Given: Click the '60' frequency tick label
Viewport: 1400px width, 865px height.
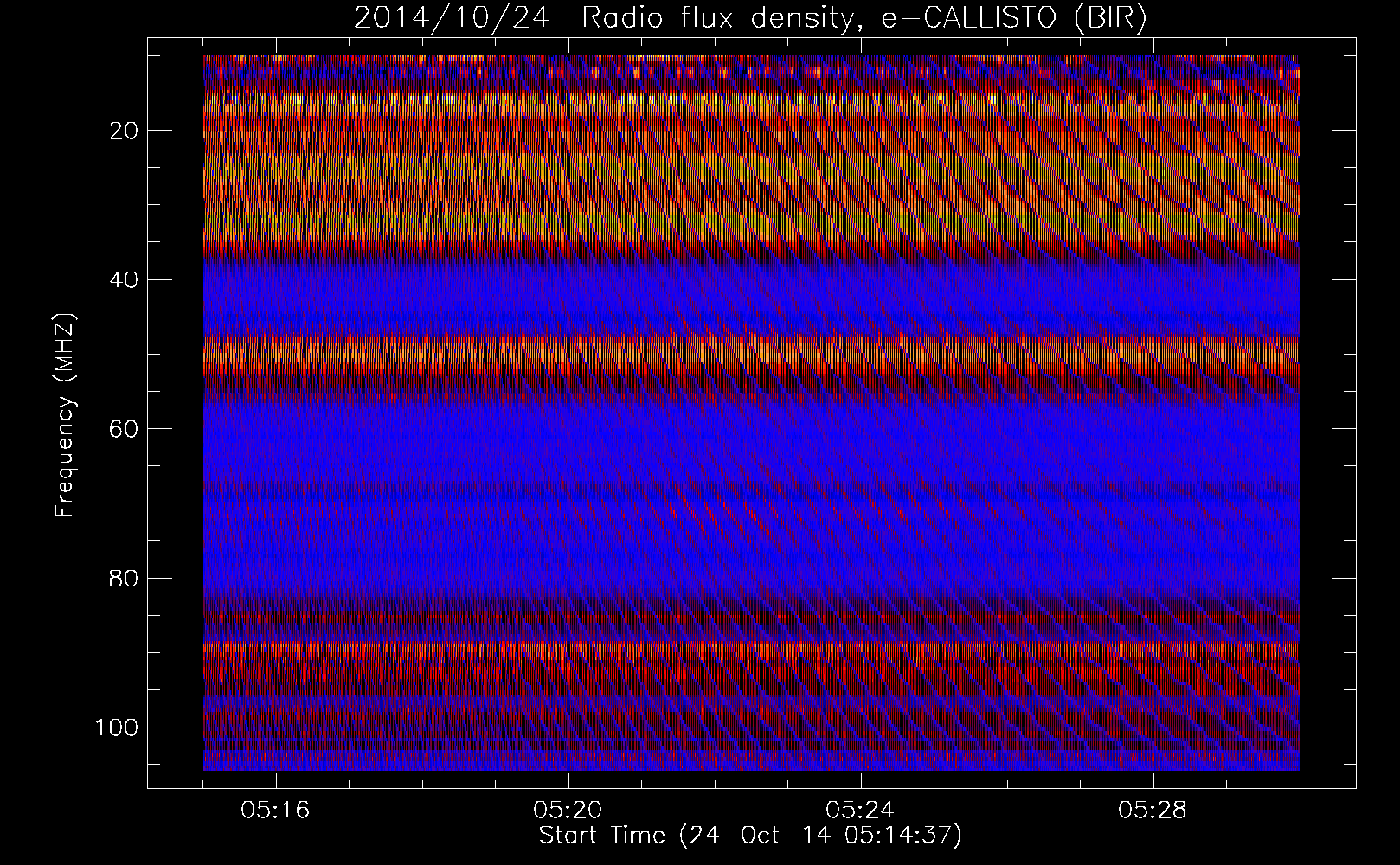Looking at the screenshot, I should [125, 429].
